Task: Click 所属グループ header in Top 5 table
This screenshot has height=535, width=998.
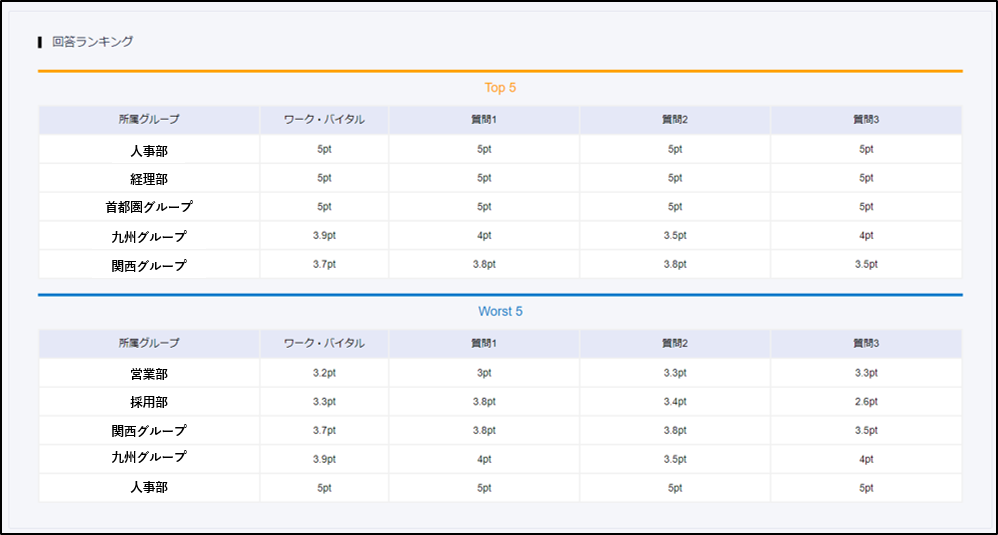Action: pos(149,120)
